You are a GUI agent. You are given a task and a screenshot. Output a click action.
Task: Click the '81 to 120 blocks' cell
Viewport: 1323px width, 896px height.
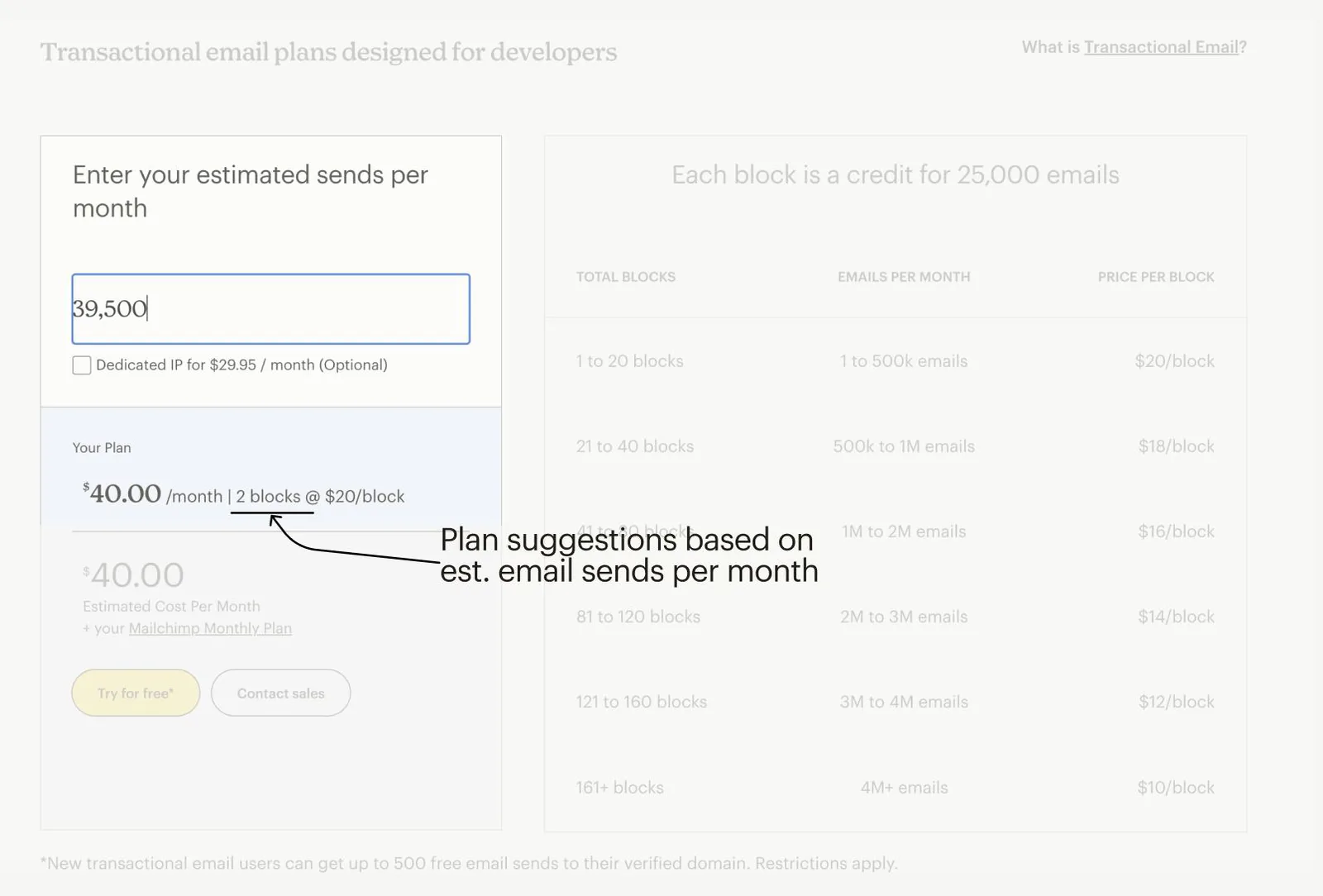click(638, 617)
